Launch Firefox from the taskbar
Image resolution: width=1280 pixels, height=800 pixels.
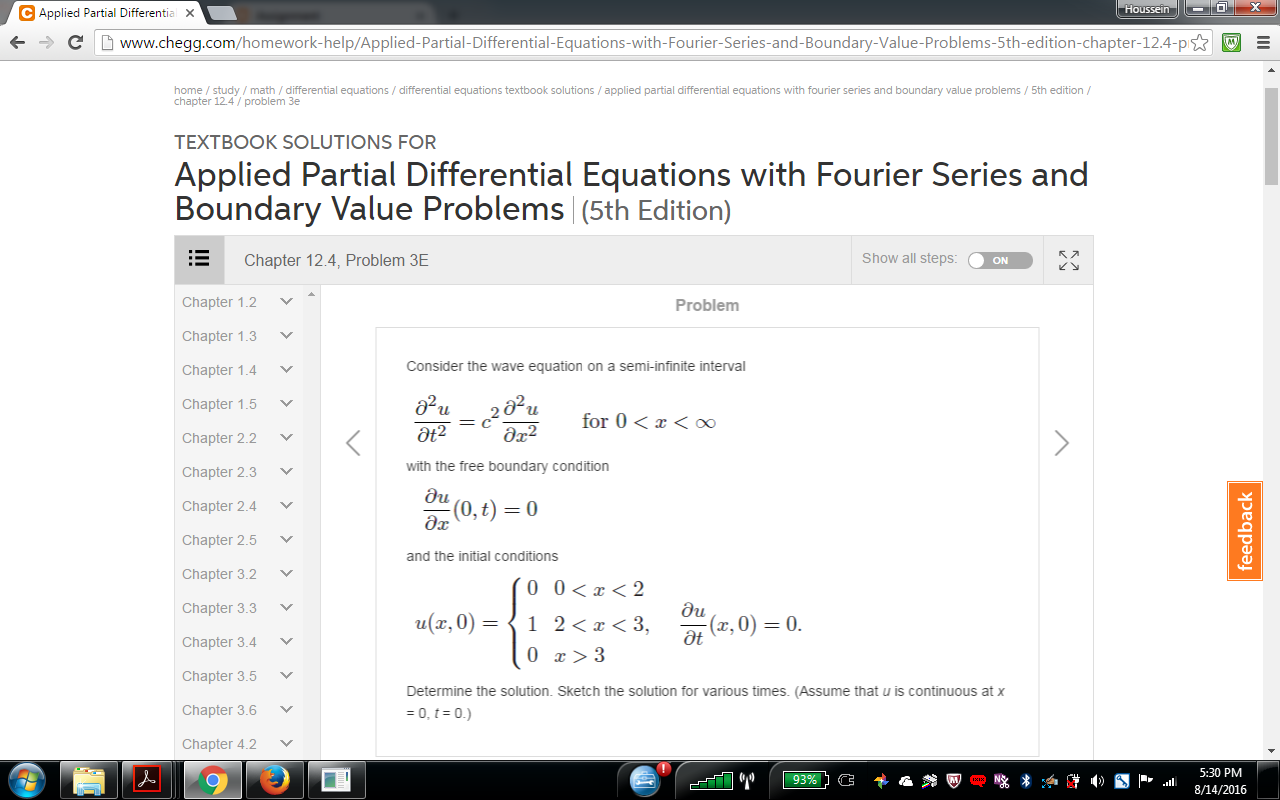tap(275, 780)
